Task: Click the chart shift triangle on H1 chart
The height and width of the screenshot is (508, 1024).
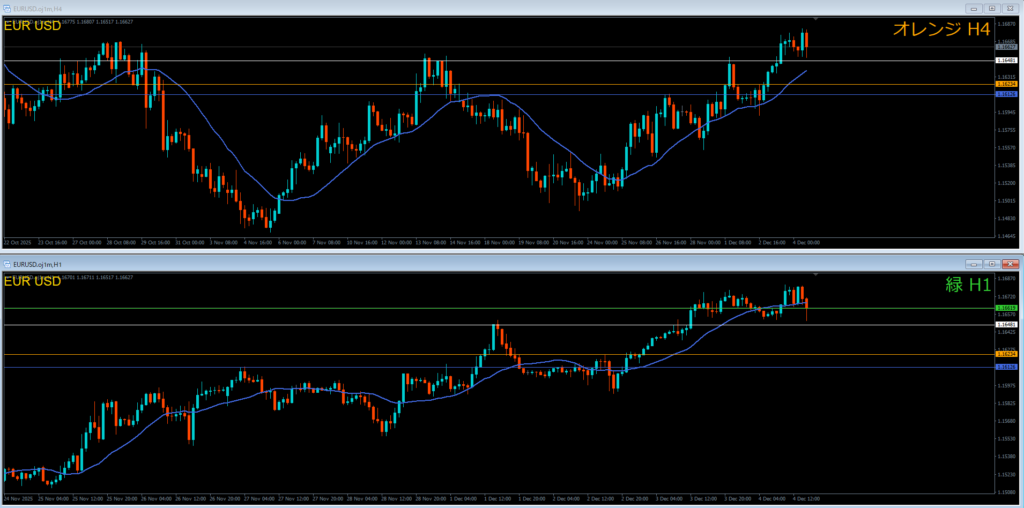Action: (816, 274)
